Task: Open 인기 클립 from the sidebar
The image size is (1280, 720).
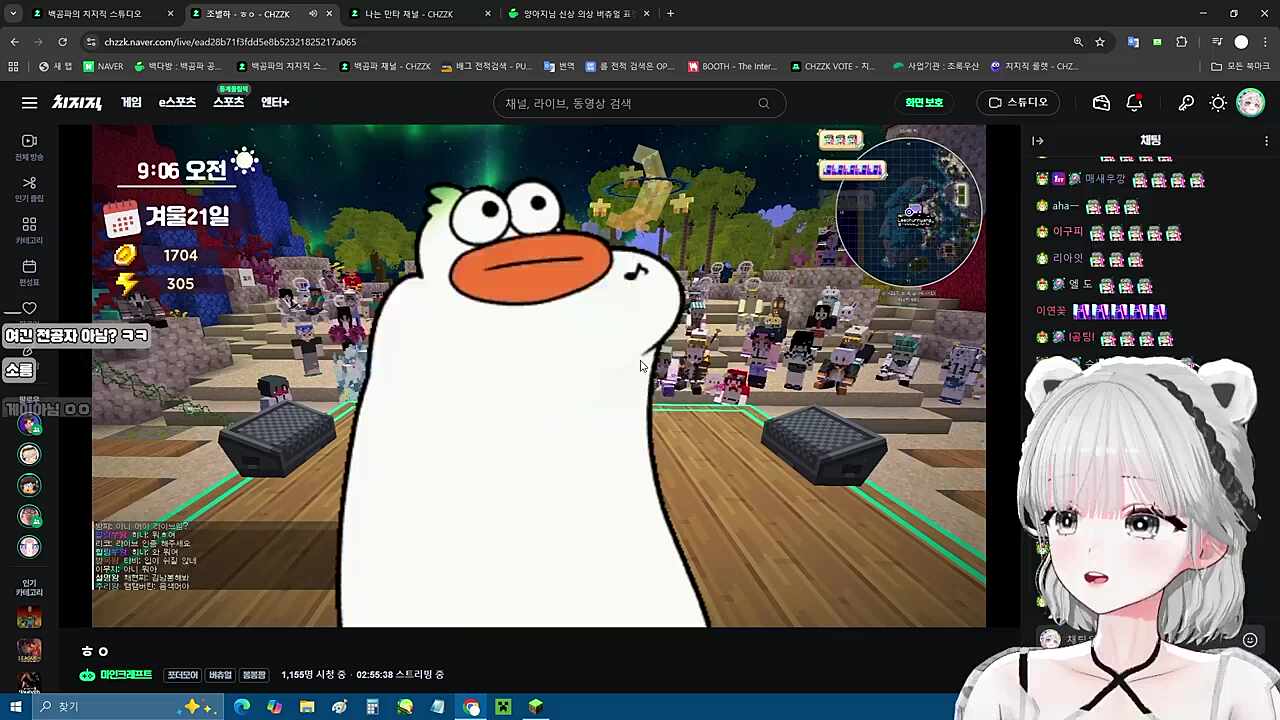Action: click(29, 188)
